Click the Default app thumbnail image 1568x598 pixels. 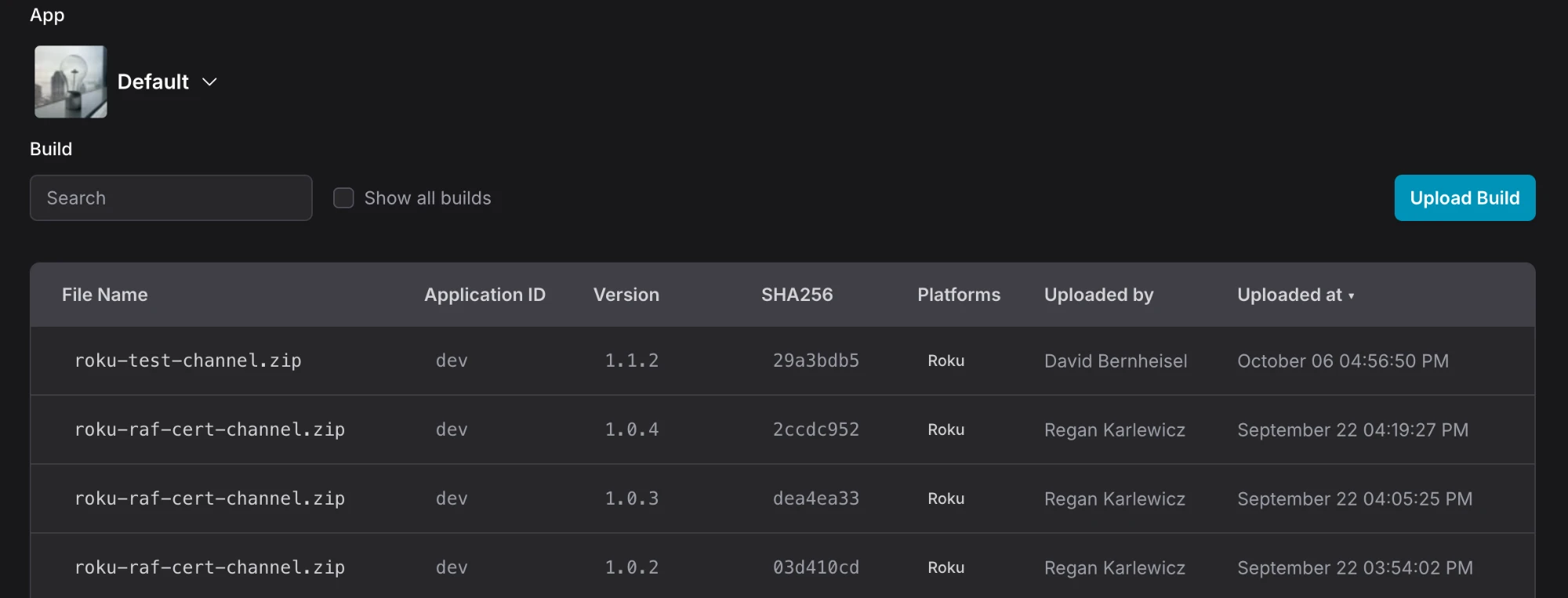click(71, 82)
